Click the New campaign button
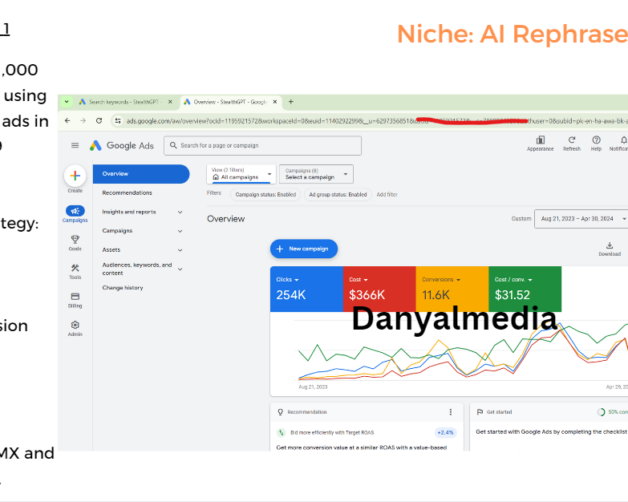This screenshot has height=502, width=628. coord(304,248)
